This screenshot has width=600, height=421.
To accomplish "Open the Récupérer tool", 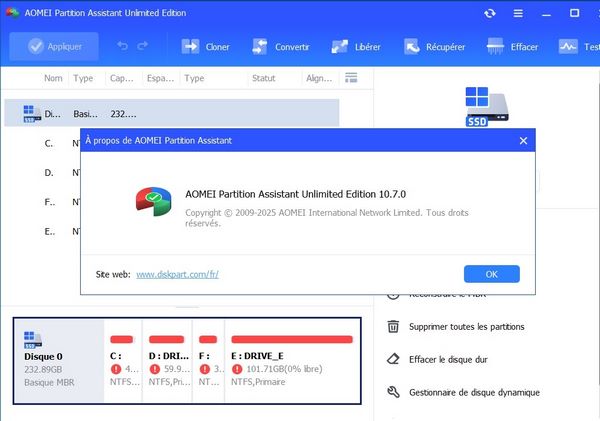I will (x=435, y=47).
